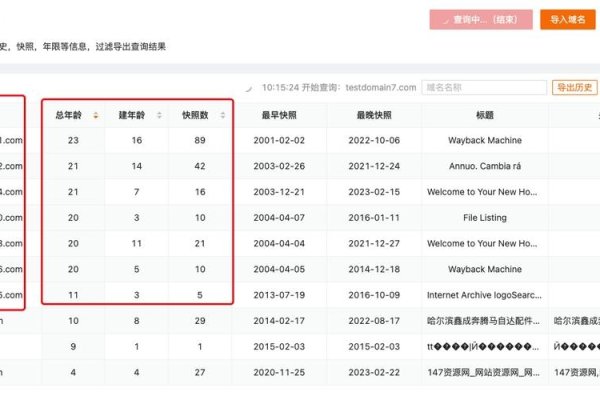The width and height of the screenshot is (600, 400).
Task: Click 'File Listing' title cell
Action: point(485,218)
